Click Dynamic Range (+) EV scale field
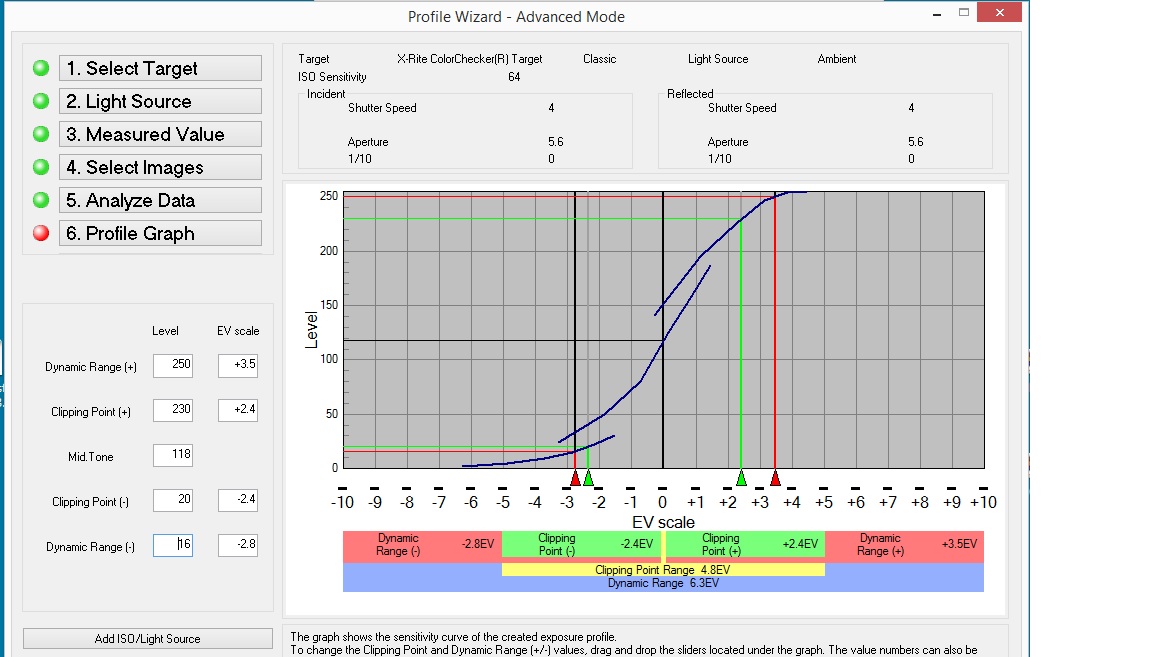1152x657 pixels. pyautogui.click(x=238, y=365)
